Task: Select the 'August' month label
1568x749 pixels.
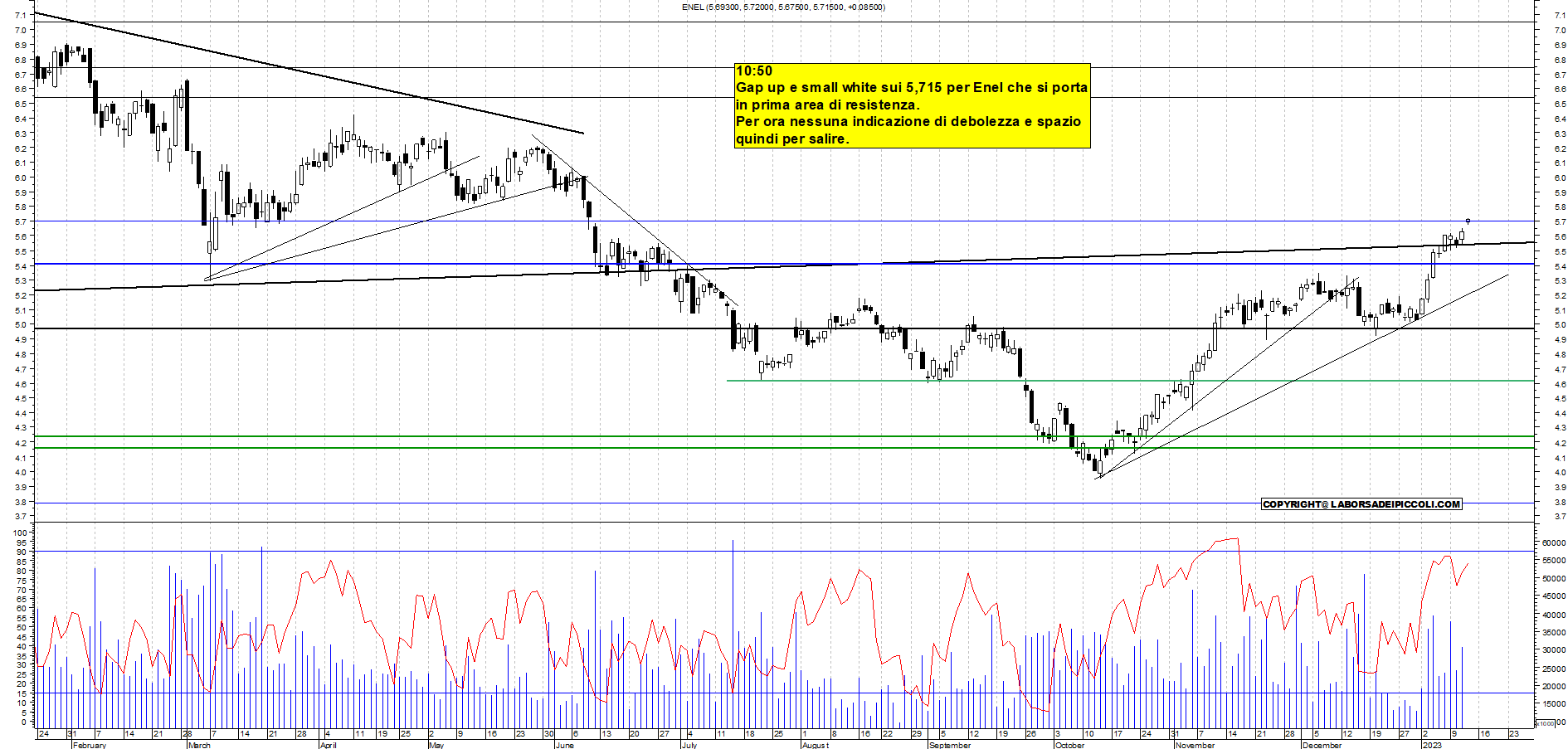Action: coord(816,745)
